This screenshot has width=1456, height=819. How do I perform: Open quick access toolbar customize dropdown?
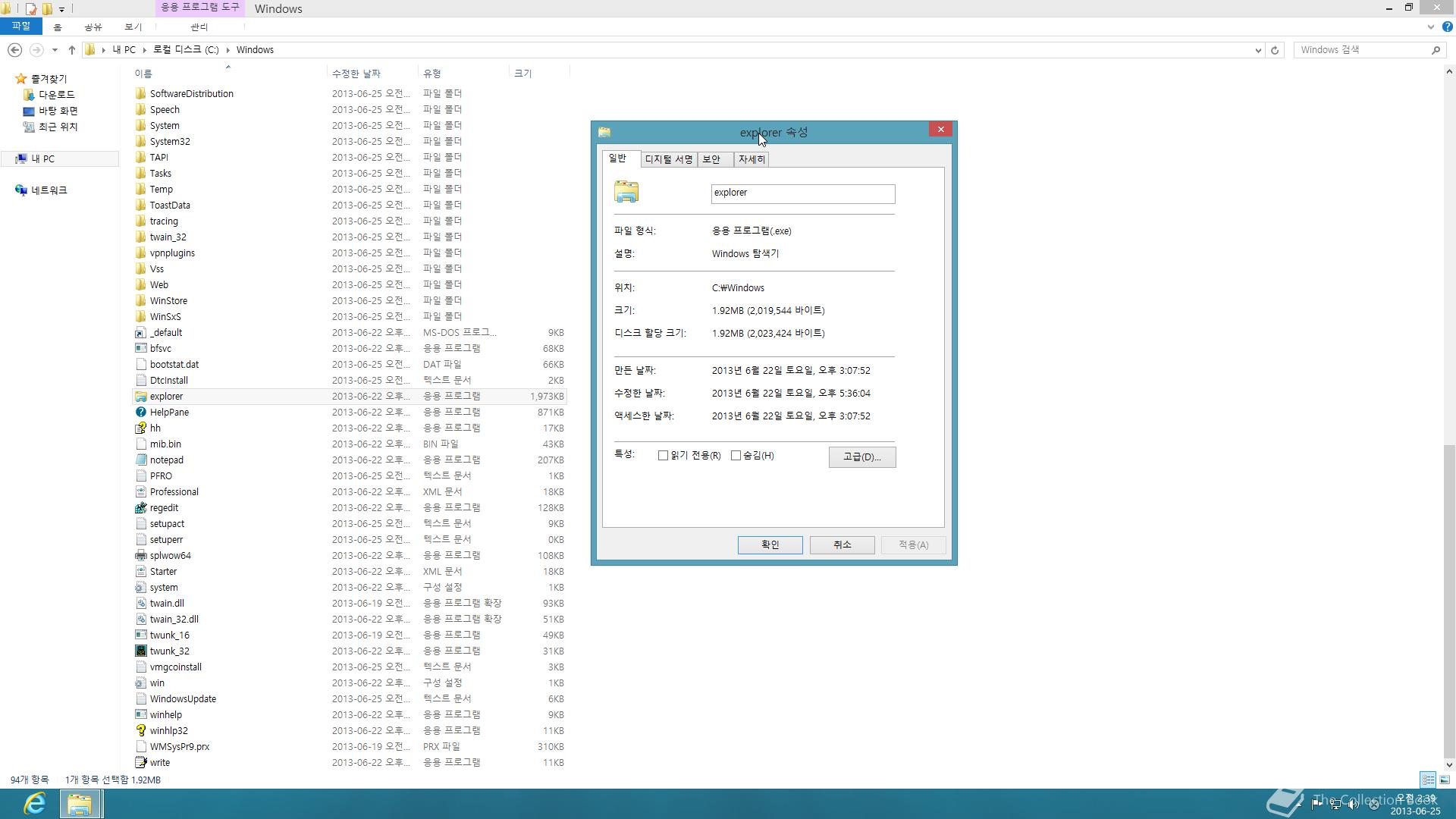pos(61,9)
